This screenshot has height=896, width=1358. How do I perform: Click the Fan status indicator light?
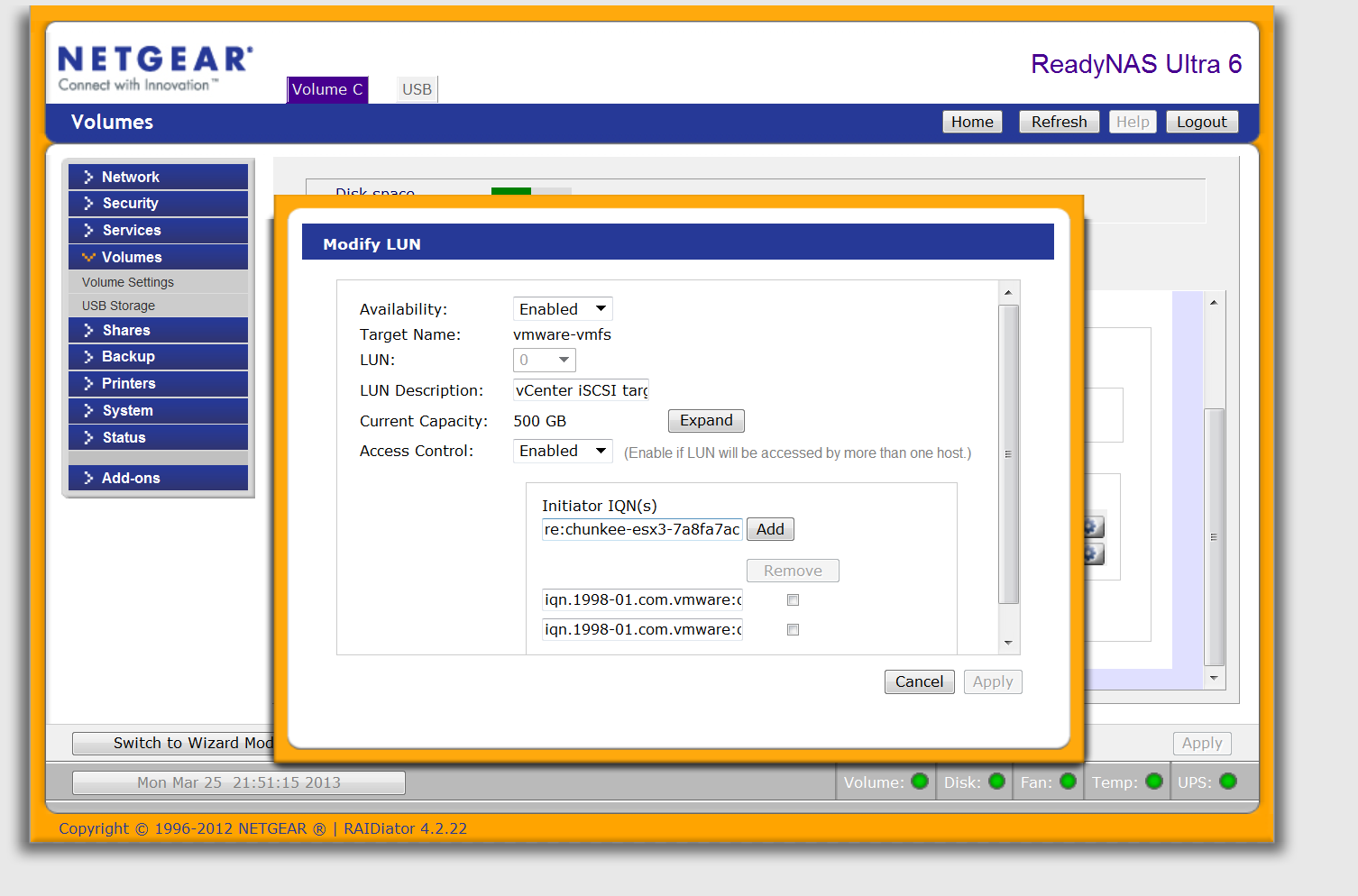coord(1068,782)
